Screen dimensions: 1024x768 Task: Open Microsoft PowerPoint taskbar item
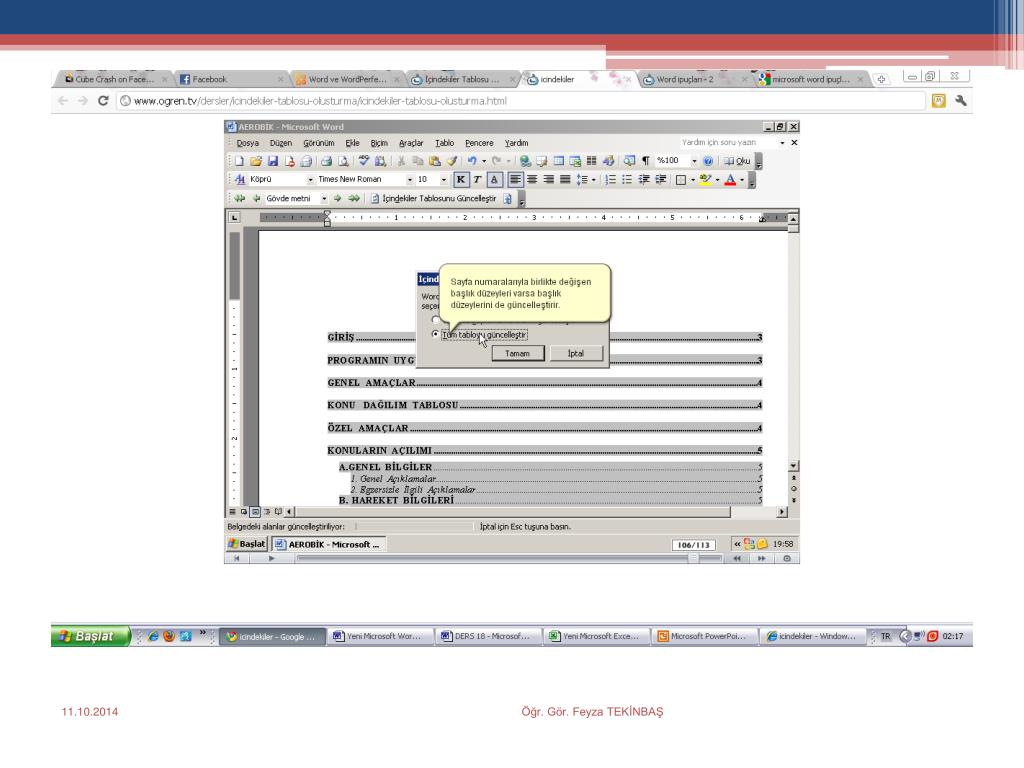tap(705, 636)
